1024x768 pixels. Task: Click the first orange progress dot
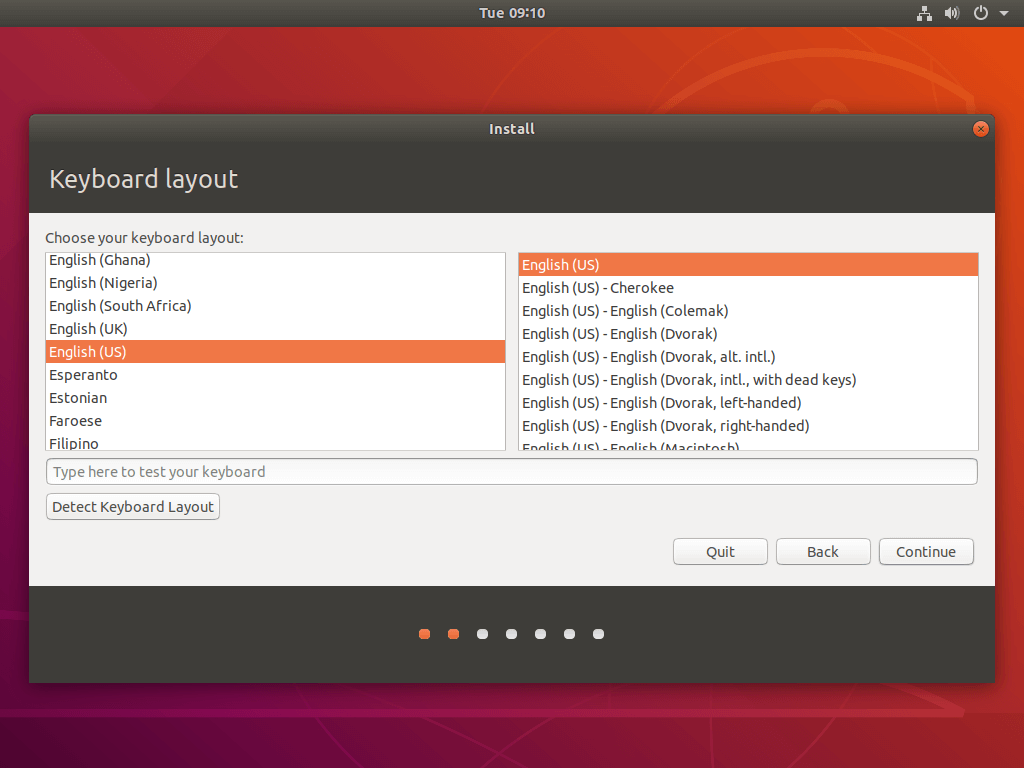[x=425, y=634]
